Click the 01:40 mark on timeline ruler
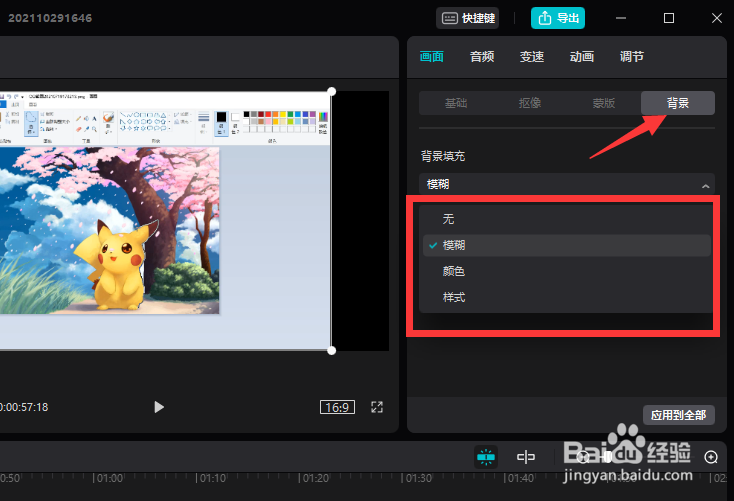This screenshot has width=734, height=501. click(x=519, y=479)
